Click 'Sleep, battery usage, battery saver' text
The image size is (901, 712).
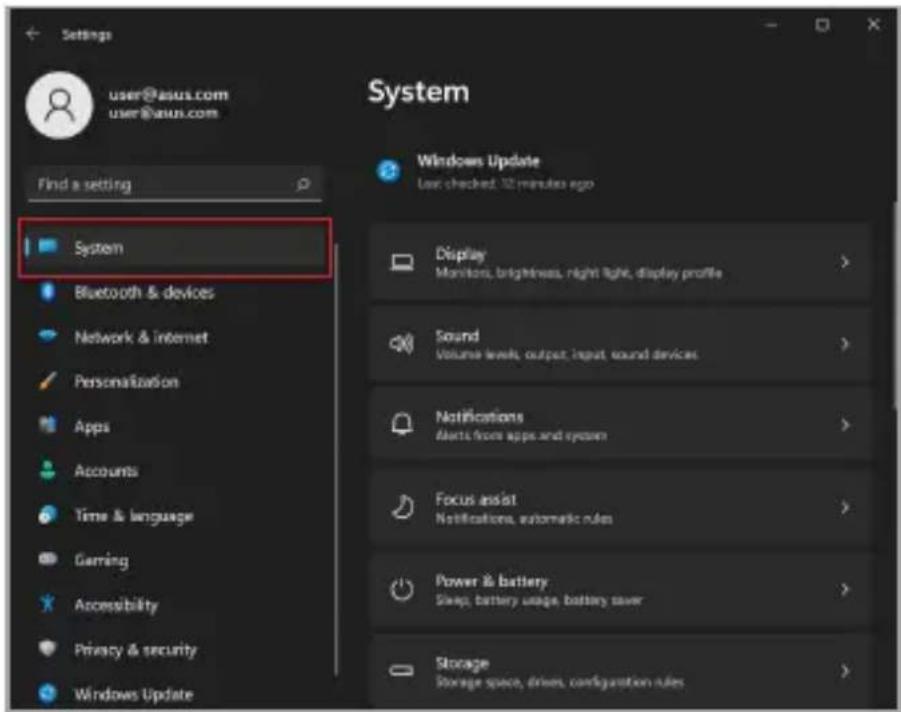(538, 601)
